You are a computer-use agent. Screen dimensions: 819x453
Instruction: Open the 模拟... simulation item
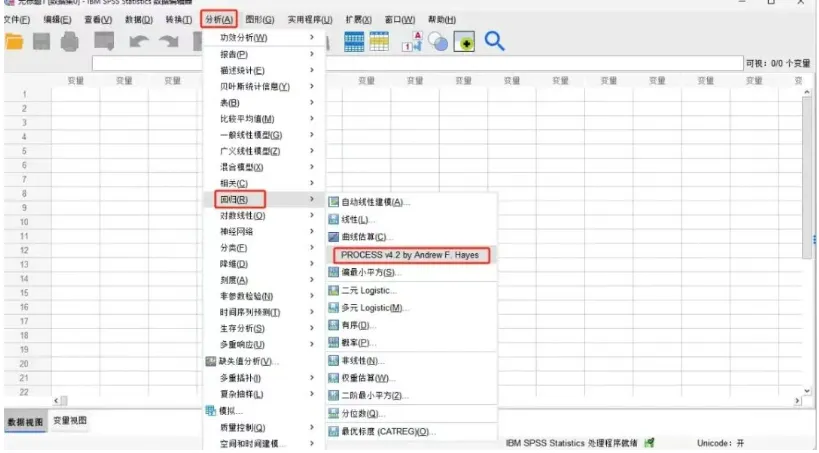tap(224, 411)
